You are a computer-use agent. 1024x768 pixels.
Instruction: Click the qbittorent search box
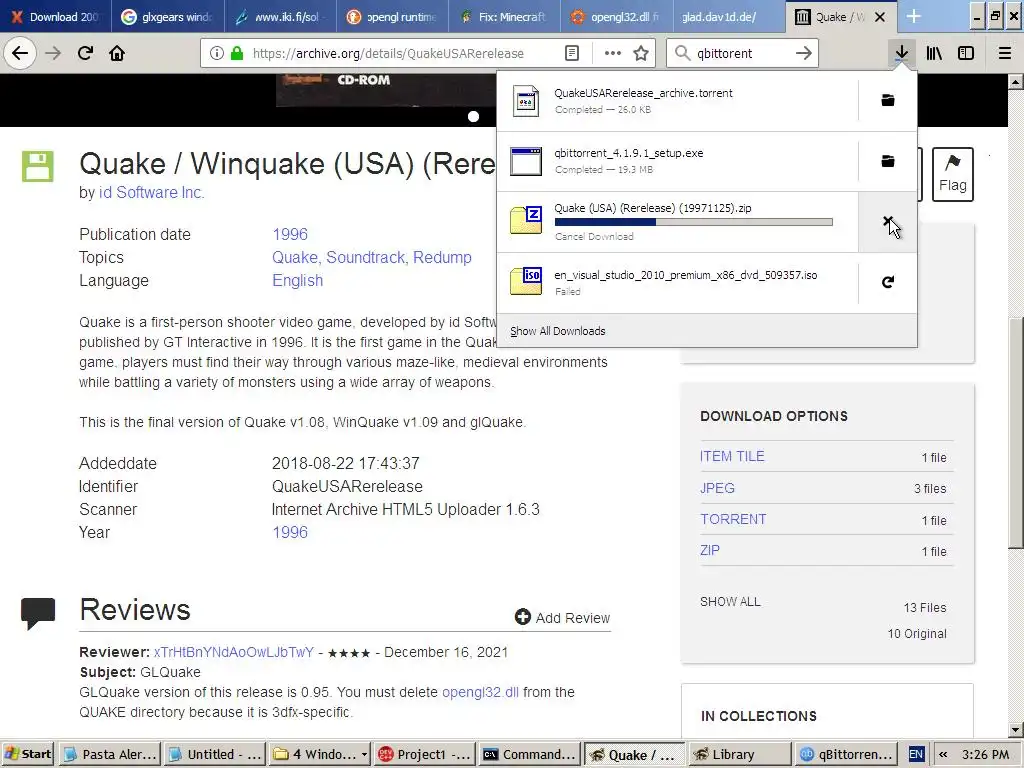click(x=742, y=53)
